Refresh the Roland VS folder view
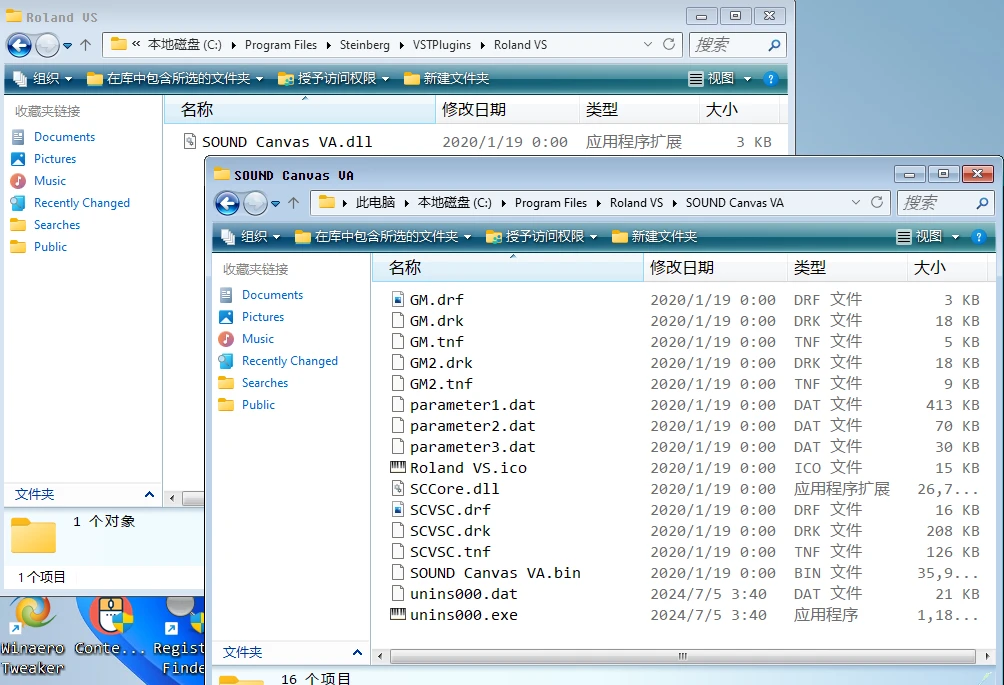 tap(668, 44)
